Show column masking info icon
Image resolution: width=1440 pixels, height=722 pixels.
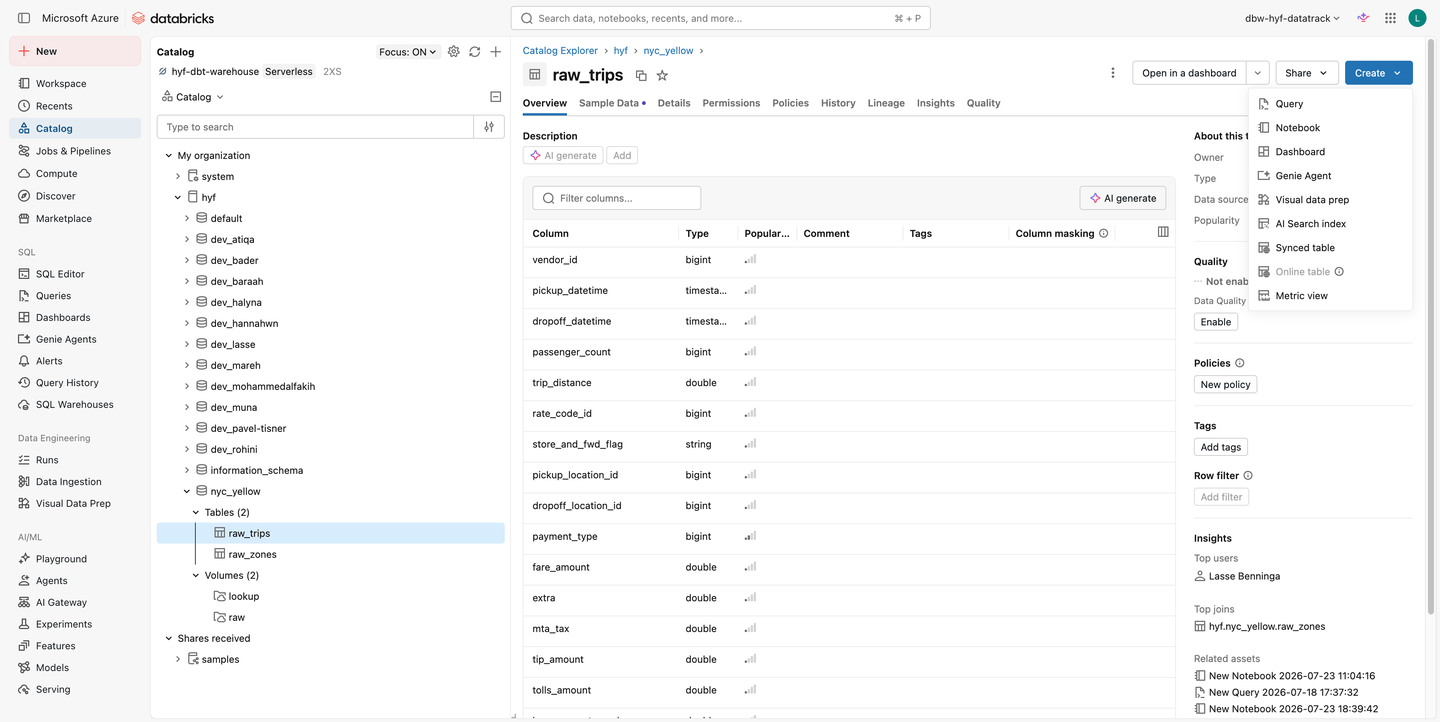[x=1104, y=234]
